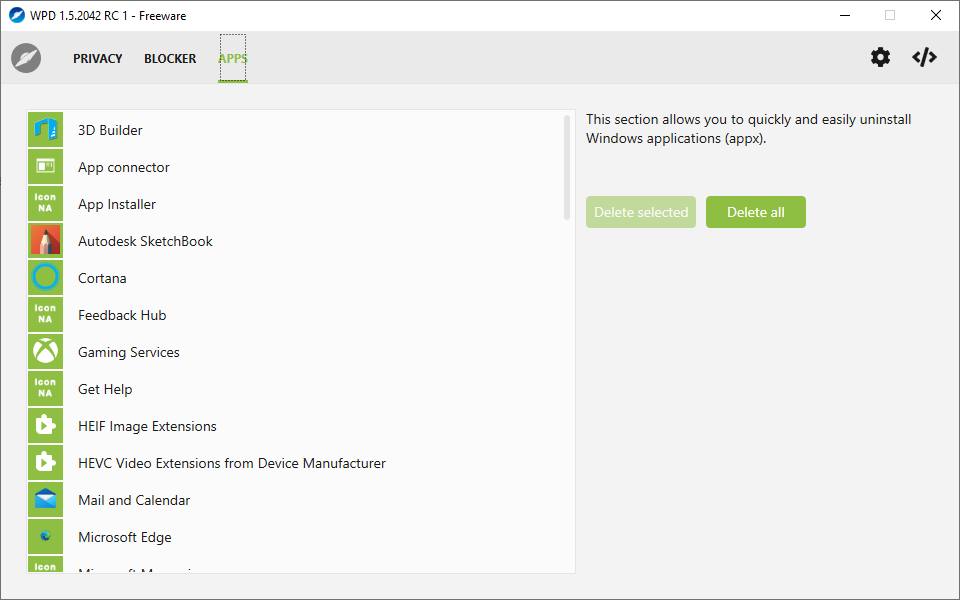Click the app list vertical scrollbar
Viewport: 960px width, 600px height.
[x=567, y=167]
